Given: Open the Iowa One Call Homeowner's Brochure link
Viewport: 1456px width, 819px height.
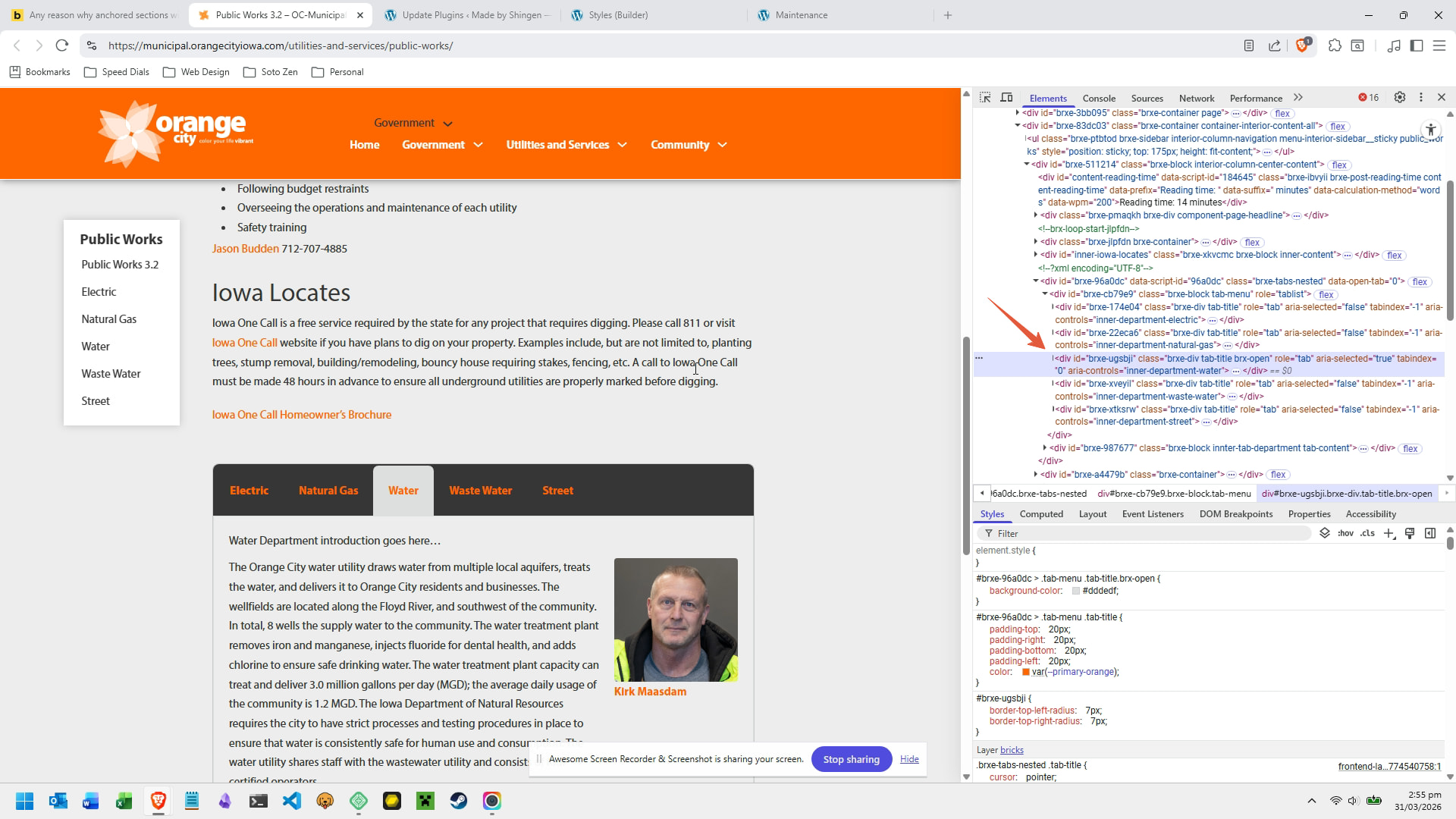Looking at the screenshot, I should 302,415.
